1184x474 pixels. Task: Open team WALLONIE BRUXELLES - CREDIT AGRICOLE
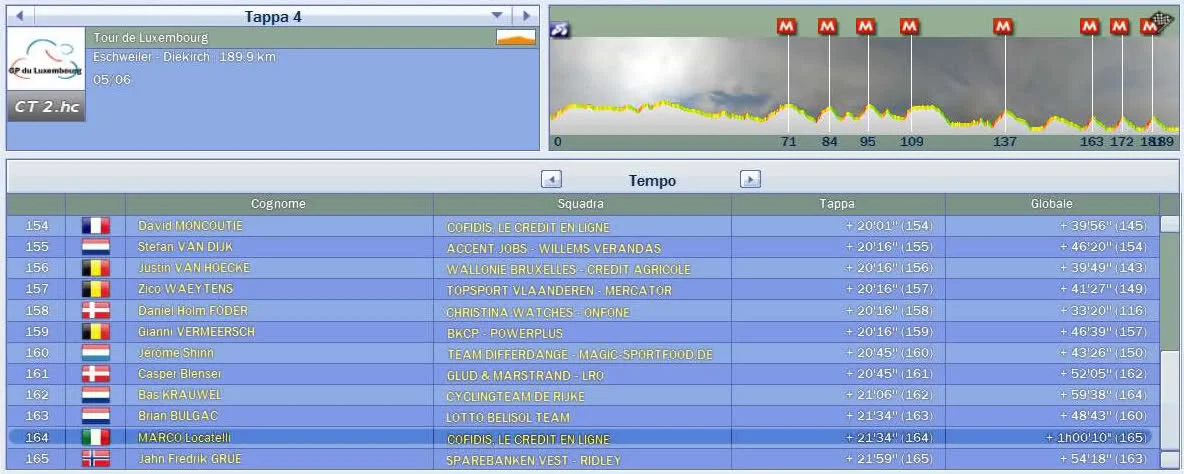coord(569,269)
